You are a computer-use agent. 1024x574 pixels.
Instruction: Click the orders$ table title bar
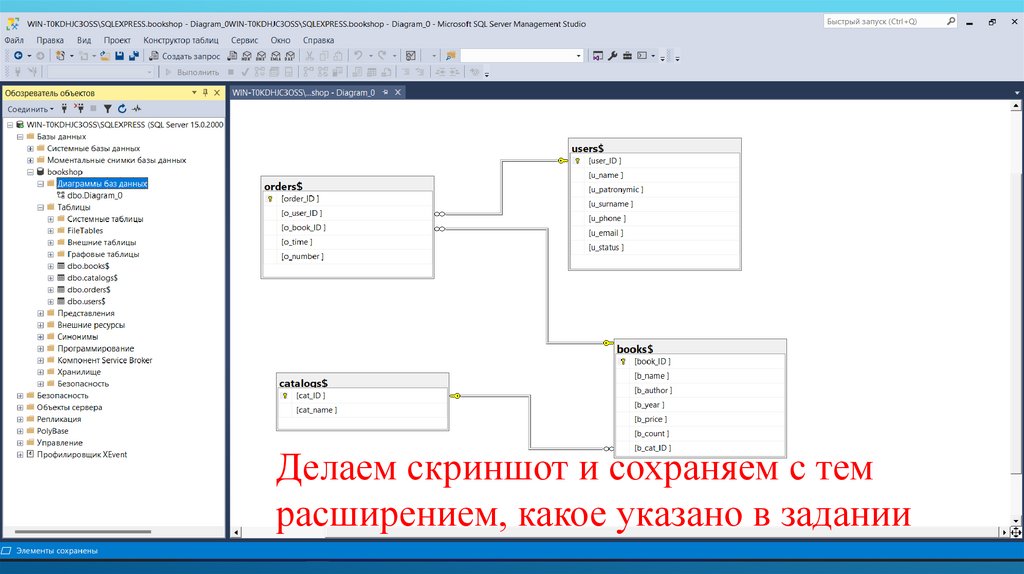347,186
